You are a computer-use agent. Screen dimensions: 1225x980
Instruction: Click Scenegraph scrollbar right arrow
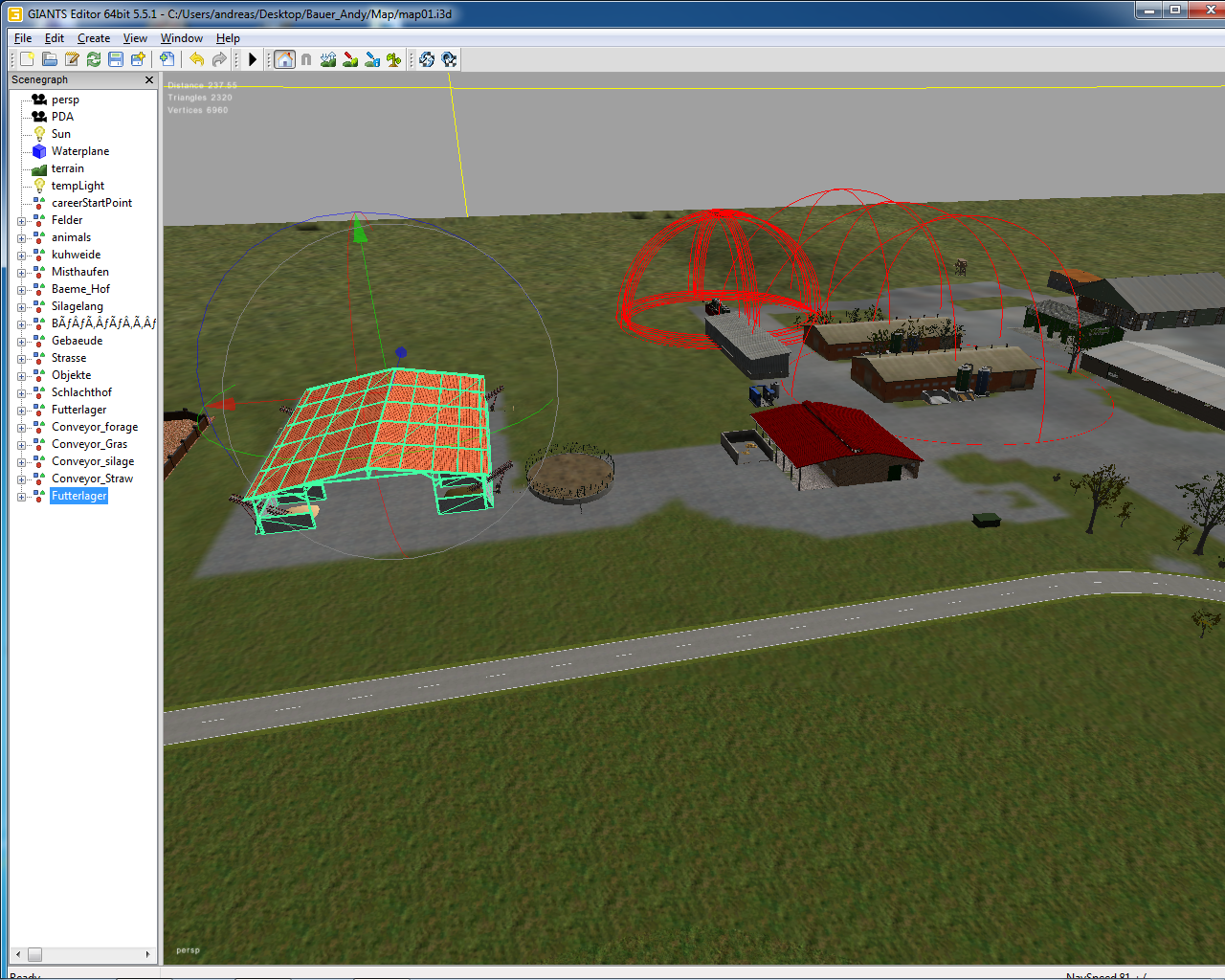[x=147, y=954]
